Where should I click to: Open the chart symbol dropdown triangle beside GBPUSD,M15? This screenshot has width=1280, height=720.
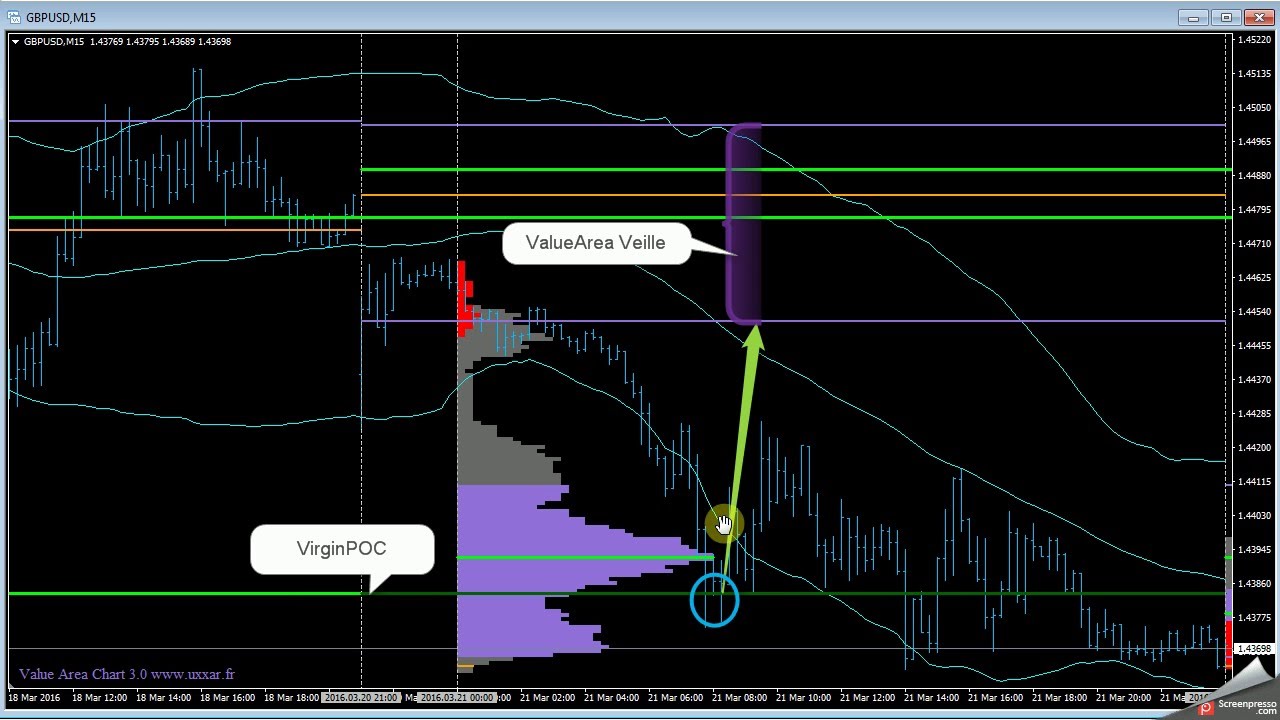coord(15,42)
